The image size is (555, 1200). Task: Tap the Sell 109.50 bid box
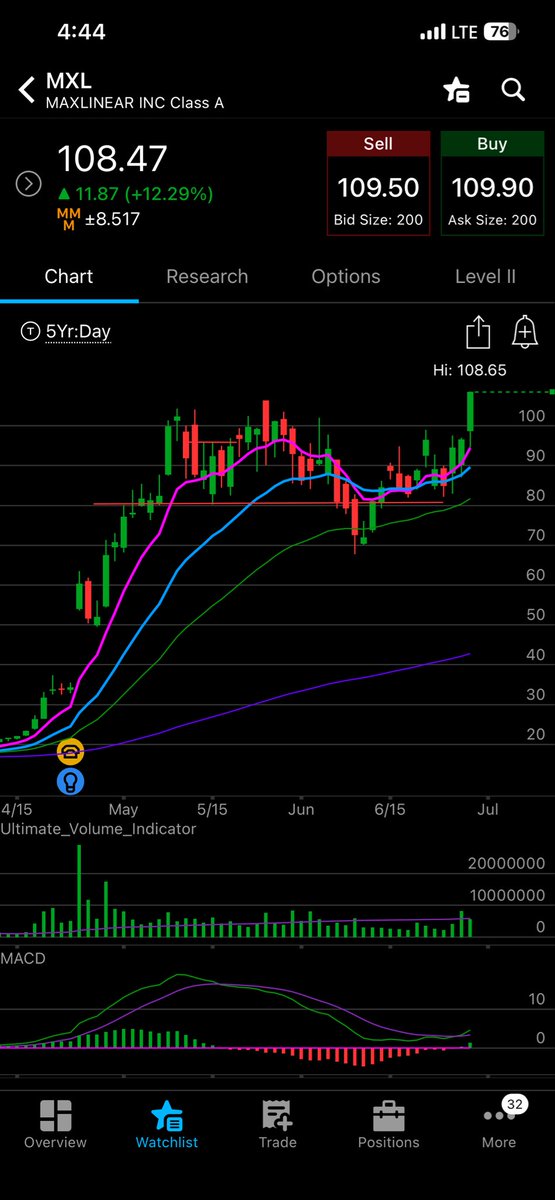pyautogui.click(x=378, y=183)
